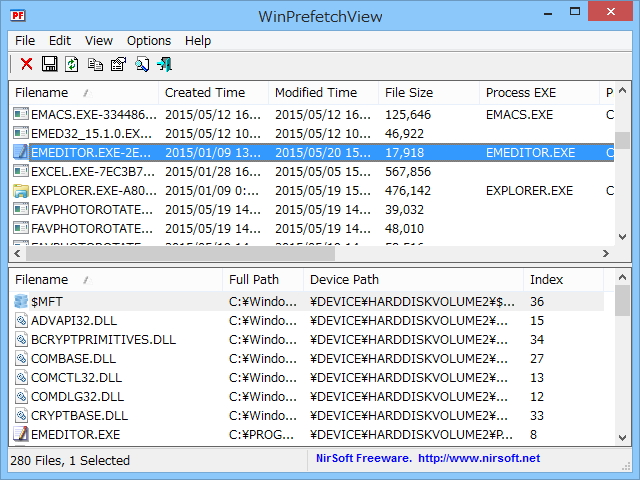The height and width of the screenshot is (480, 640).
Task: Click the find magnifier toolbar icon
Action: pyautogui.click(x=142, y=64)
